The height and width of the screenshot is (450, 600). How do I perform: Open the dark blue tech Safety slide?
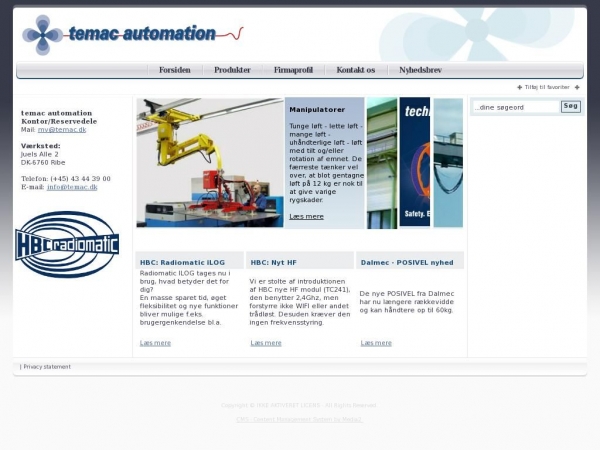click(415, 162)
